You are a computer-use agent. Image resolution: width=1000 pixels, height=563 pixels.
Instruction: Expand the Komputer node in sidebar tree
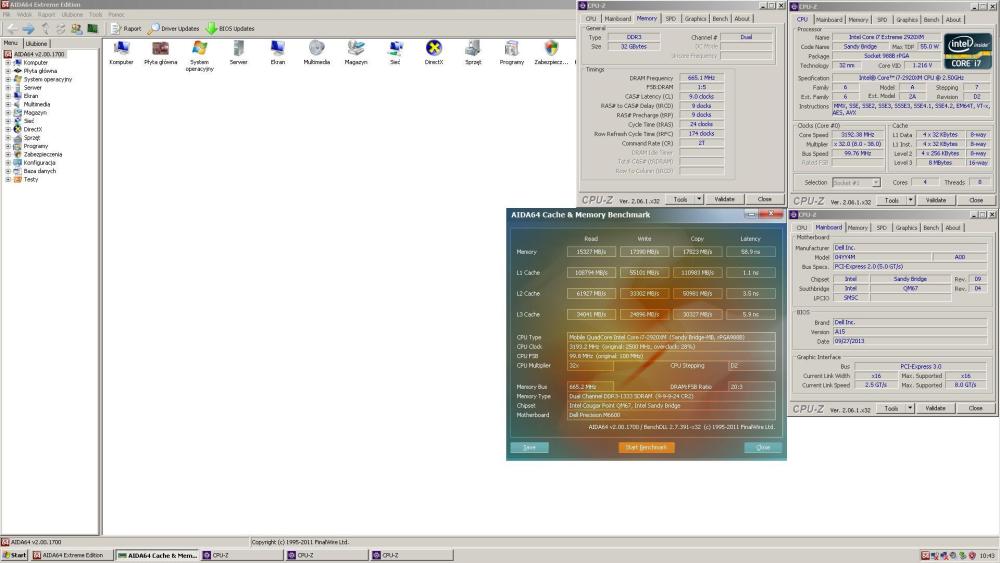coord(8,62)
